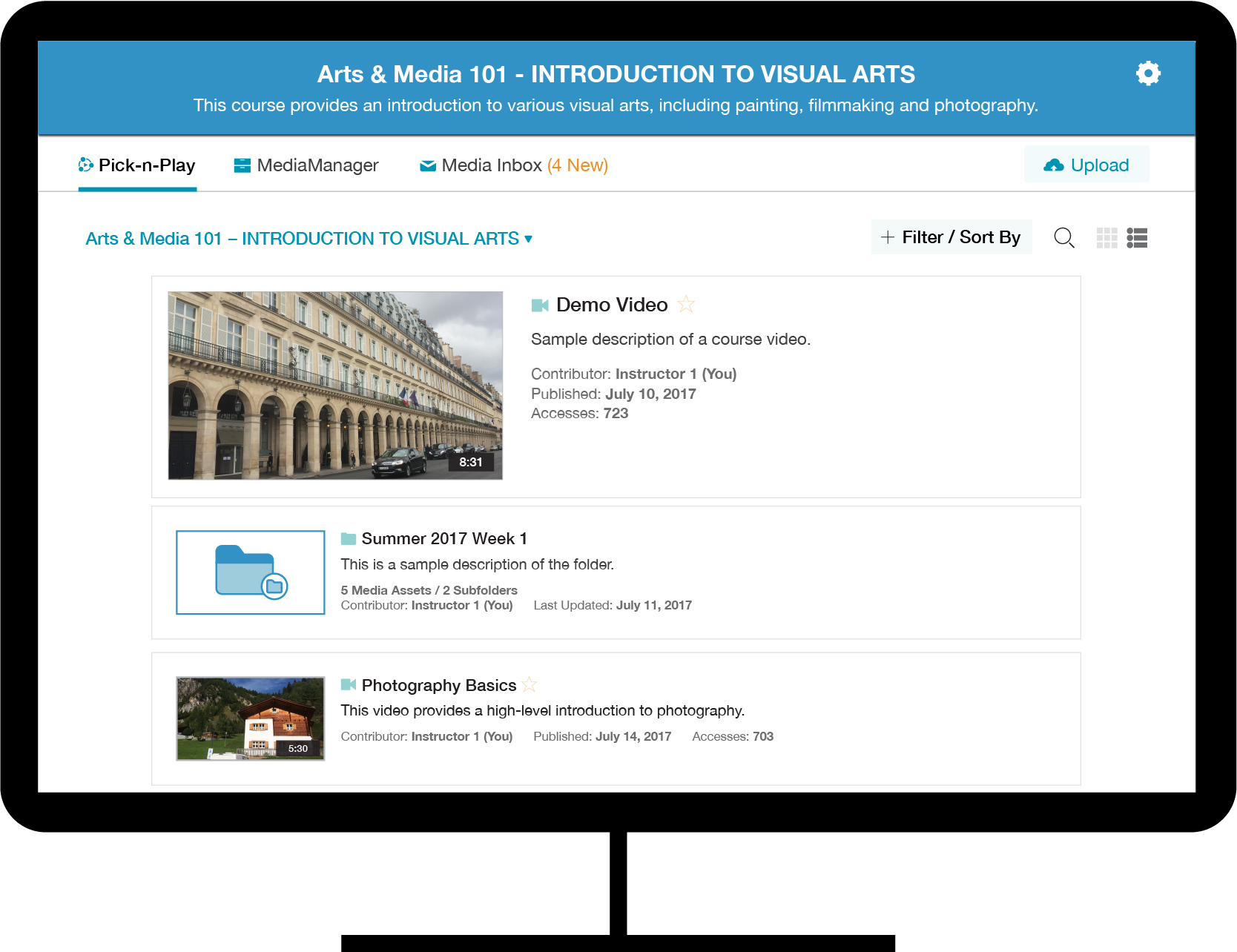Open the Photography Basics title
The height and width of the screenshot is (952, 1237).
click(439, 686)
